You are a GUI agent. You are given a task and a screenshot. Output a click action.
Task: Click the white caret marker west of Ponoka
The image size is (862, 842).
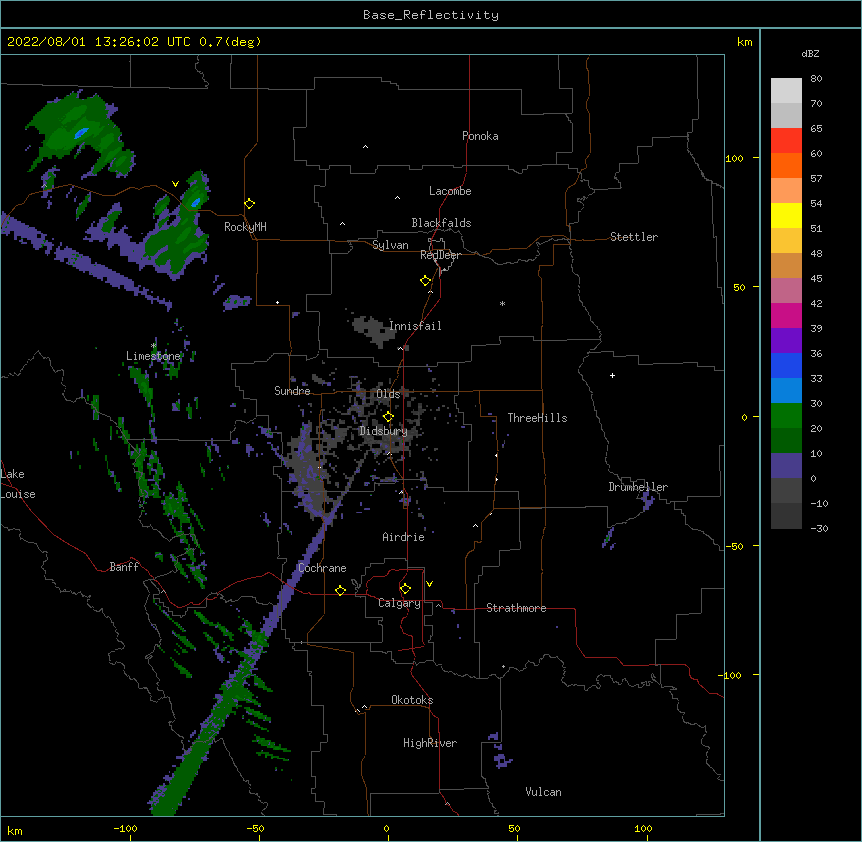pyautogui.click(x=365, y=147)
